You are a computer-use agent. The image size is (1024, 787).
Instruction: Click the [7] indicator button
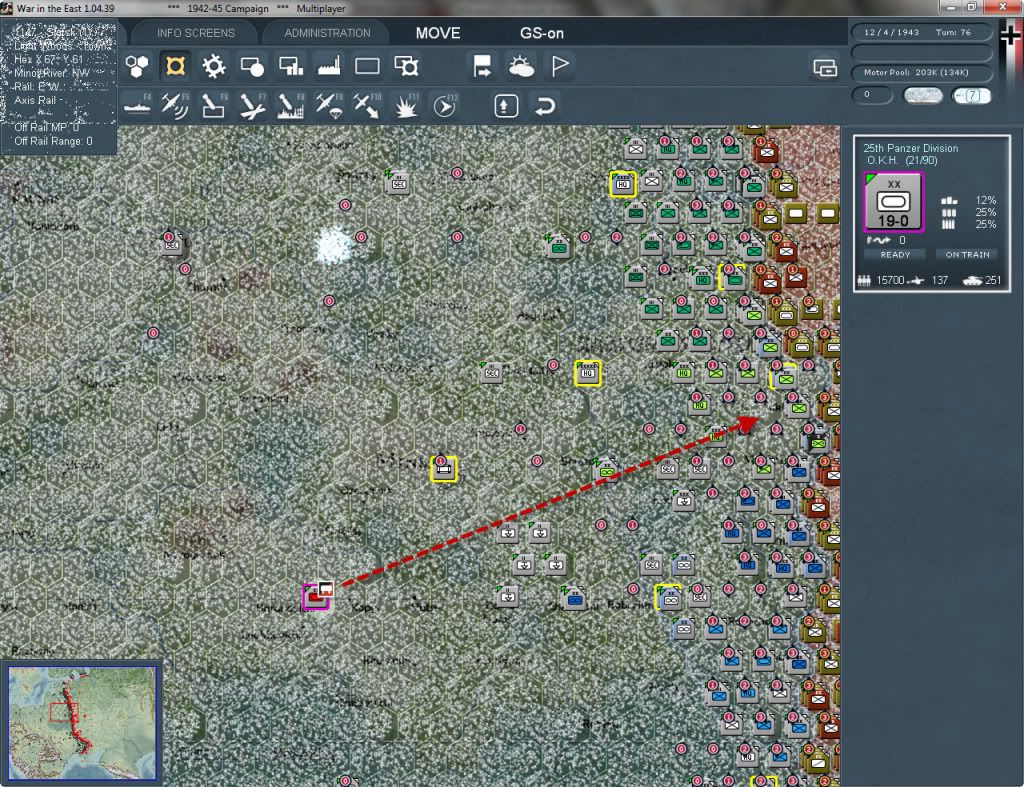point(971,96)
